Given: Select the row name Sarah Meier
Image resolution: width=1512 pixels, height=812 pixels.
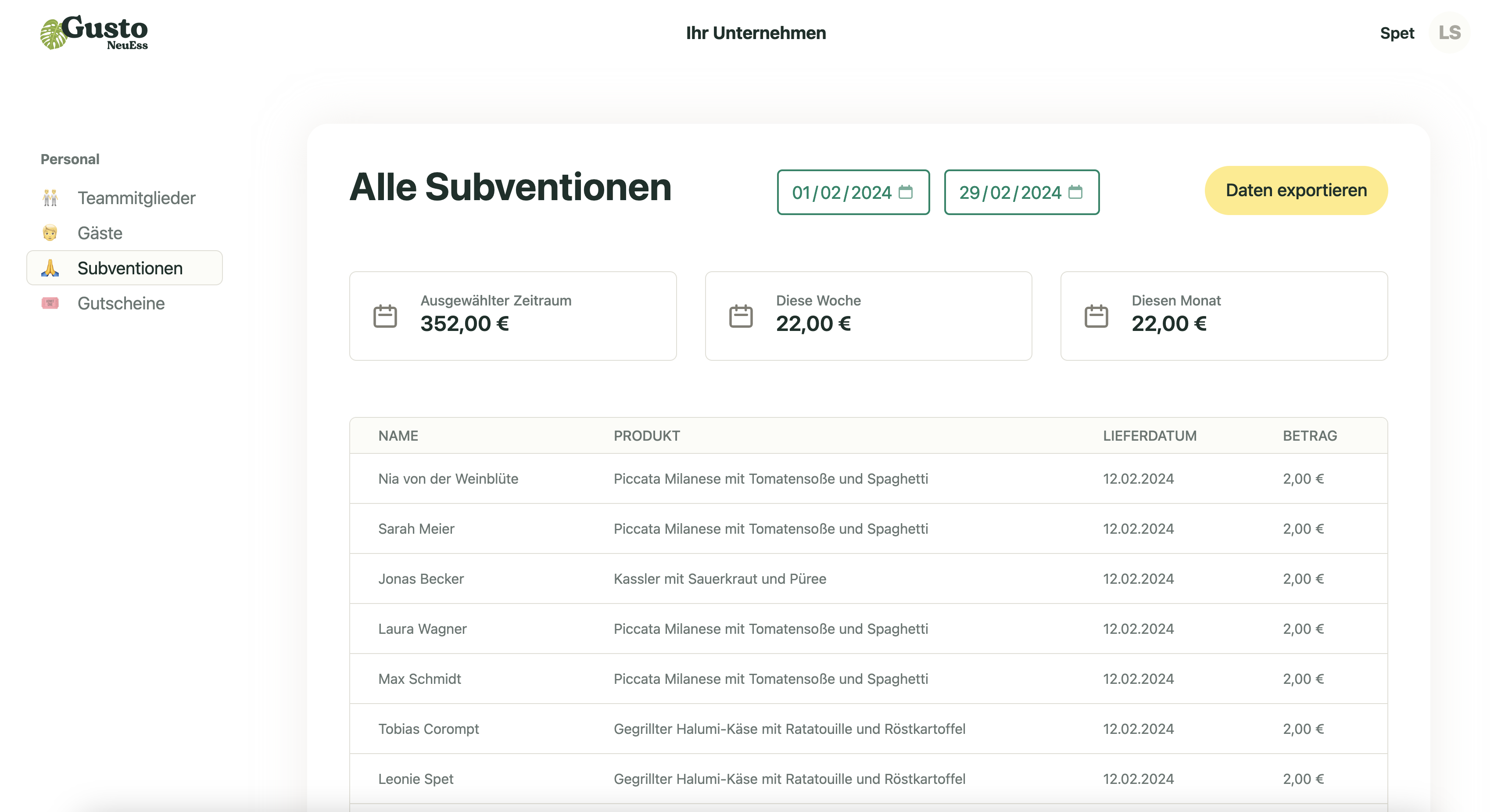Looking at the screenshot, I should coord(416,528).
